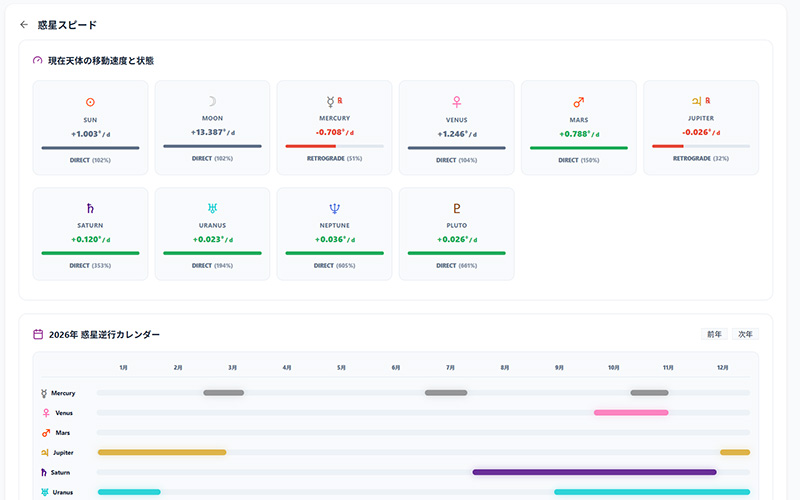Viewport: 800px width, 500px height.
Task: Go to next year with 次年
Action: (x=745, y=334)
